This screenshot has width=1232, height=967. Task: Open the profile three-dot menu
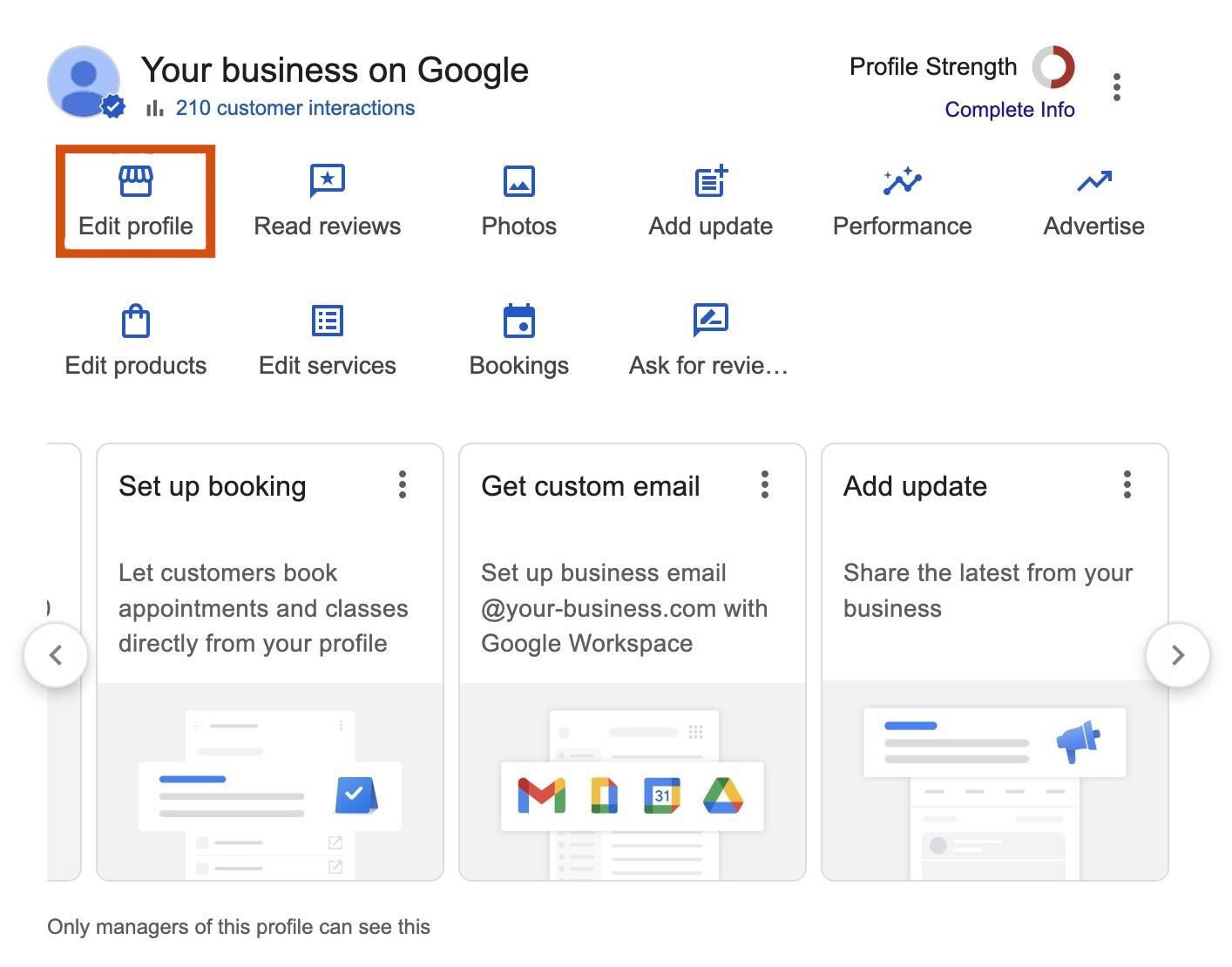(1117, 87)
